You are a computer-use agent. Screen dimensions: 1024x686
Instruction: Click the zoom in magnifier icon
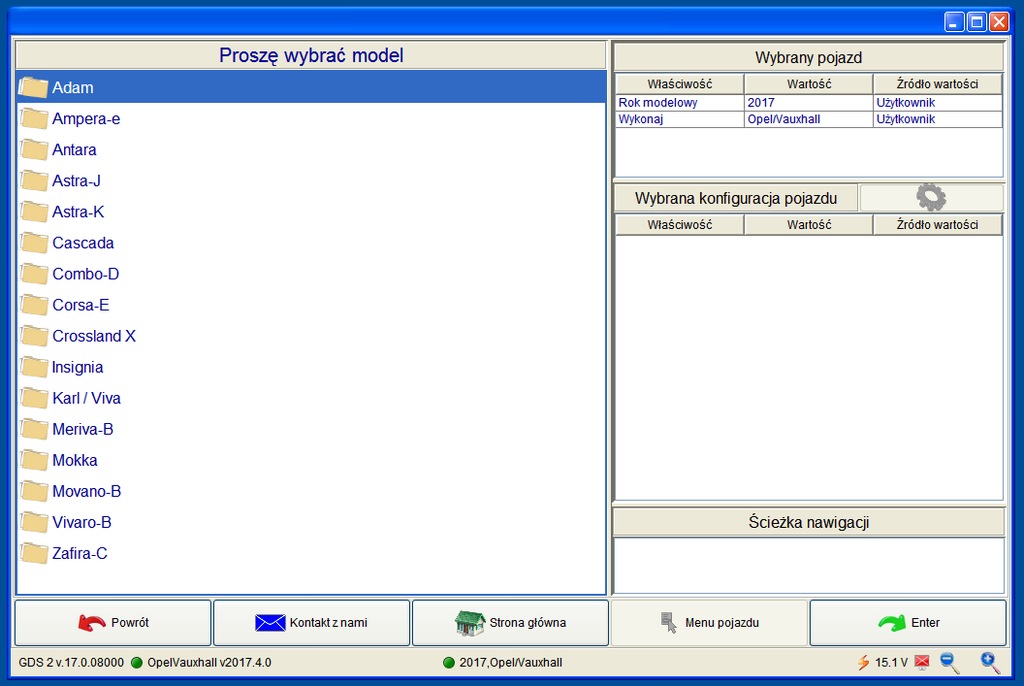(x=990, y=662)
